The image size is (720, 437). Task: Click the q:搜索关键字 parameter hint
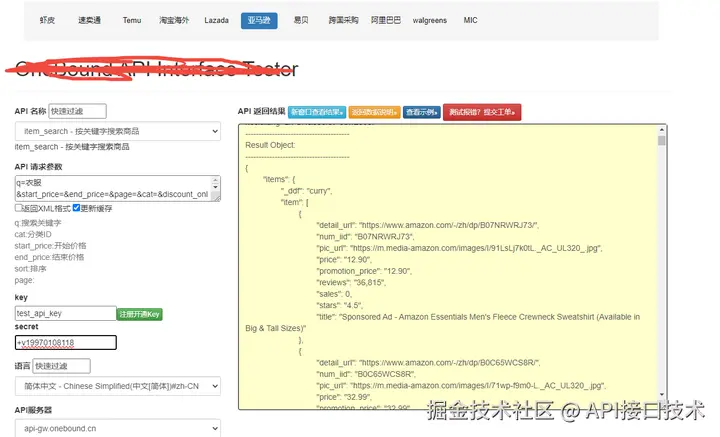[x=38, y=223]
